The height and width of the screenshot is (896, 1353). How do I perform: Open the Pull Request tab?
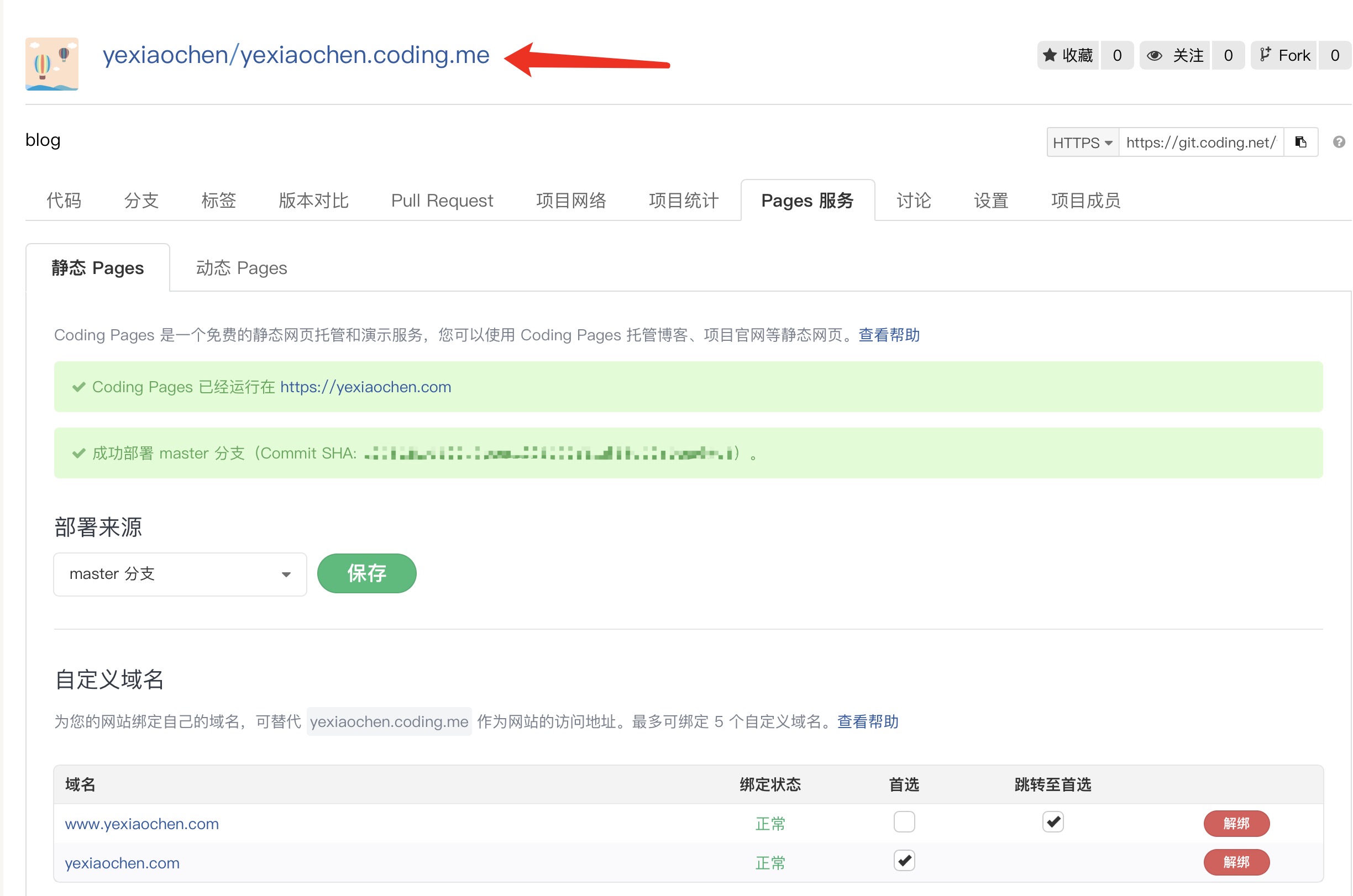(x=442, y=201)
